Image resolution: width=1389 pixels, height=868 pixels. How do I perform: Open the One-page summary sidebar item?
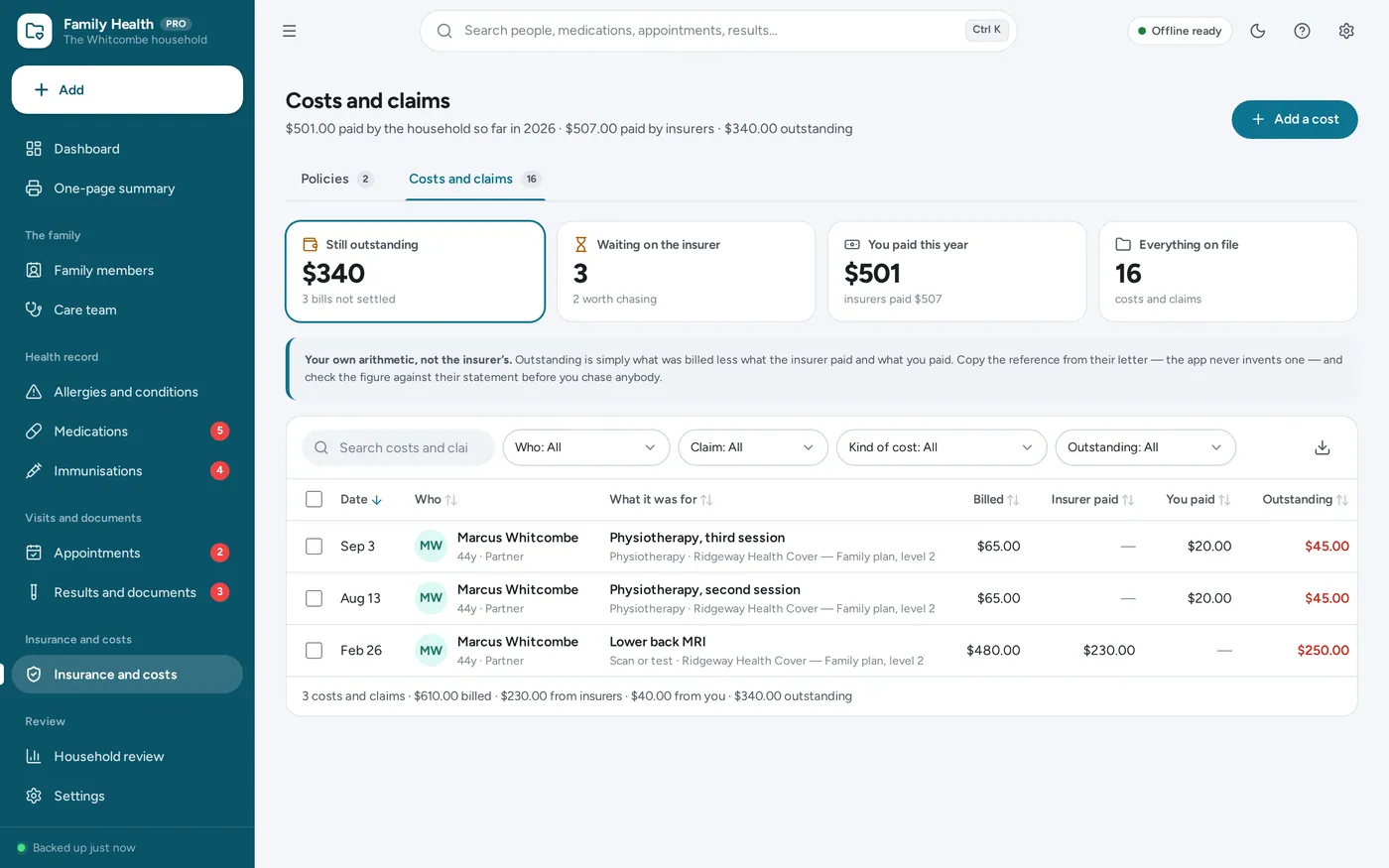(127, 188)
